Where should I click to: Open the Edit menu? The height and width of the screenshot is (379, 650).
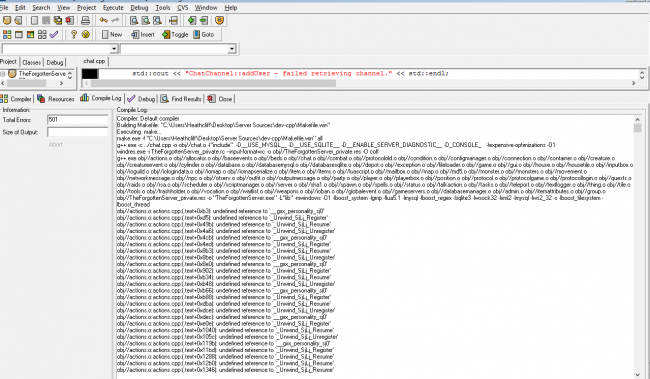point(20,7)
